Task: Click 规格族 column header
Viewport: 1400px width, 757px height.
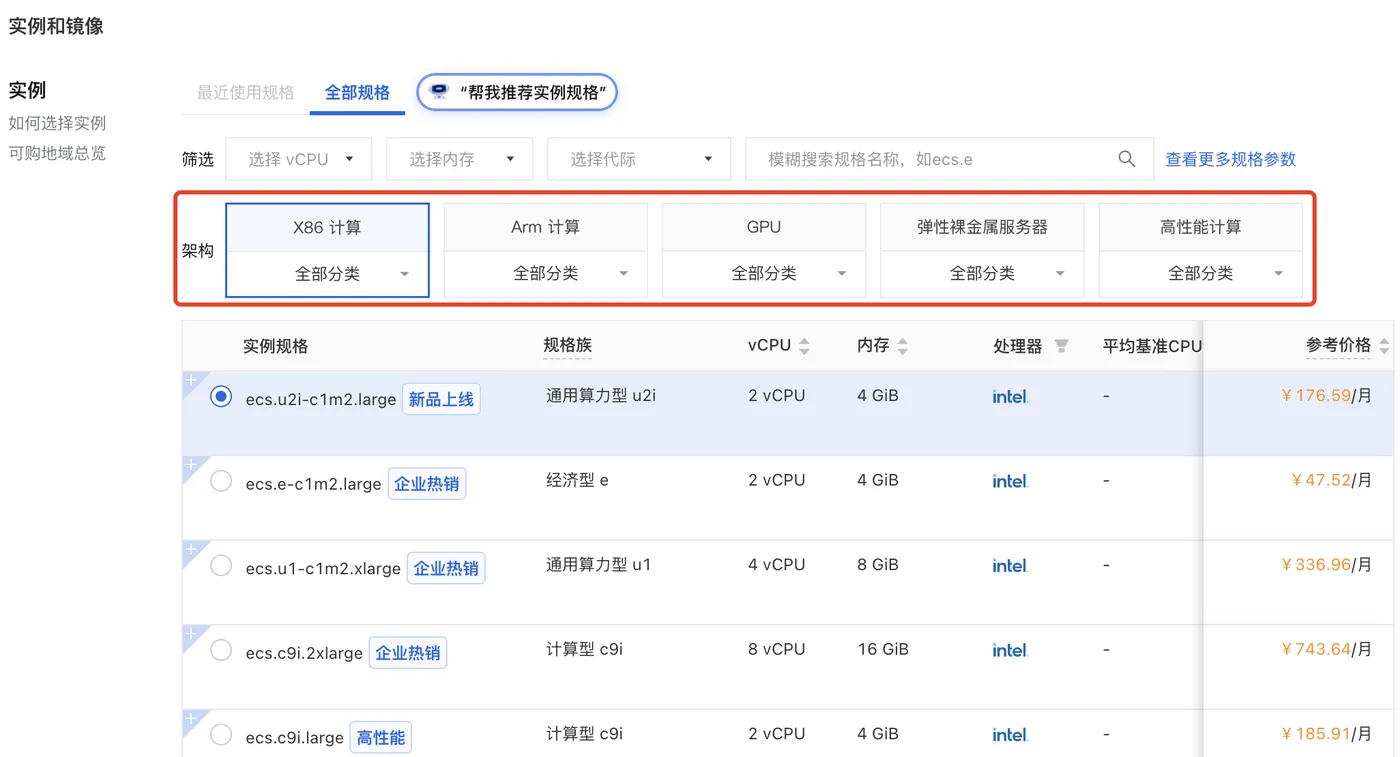Action: pos(568,345)
